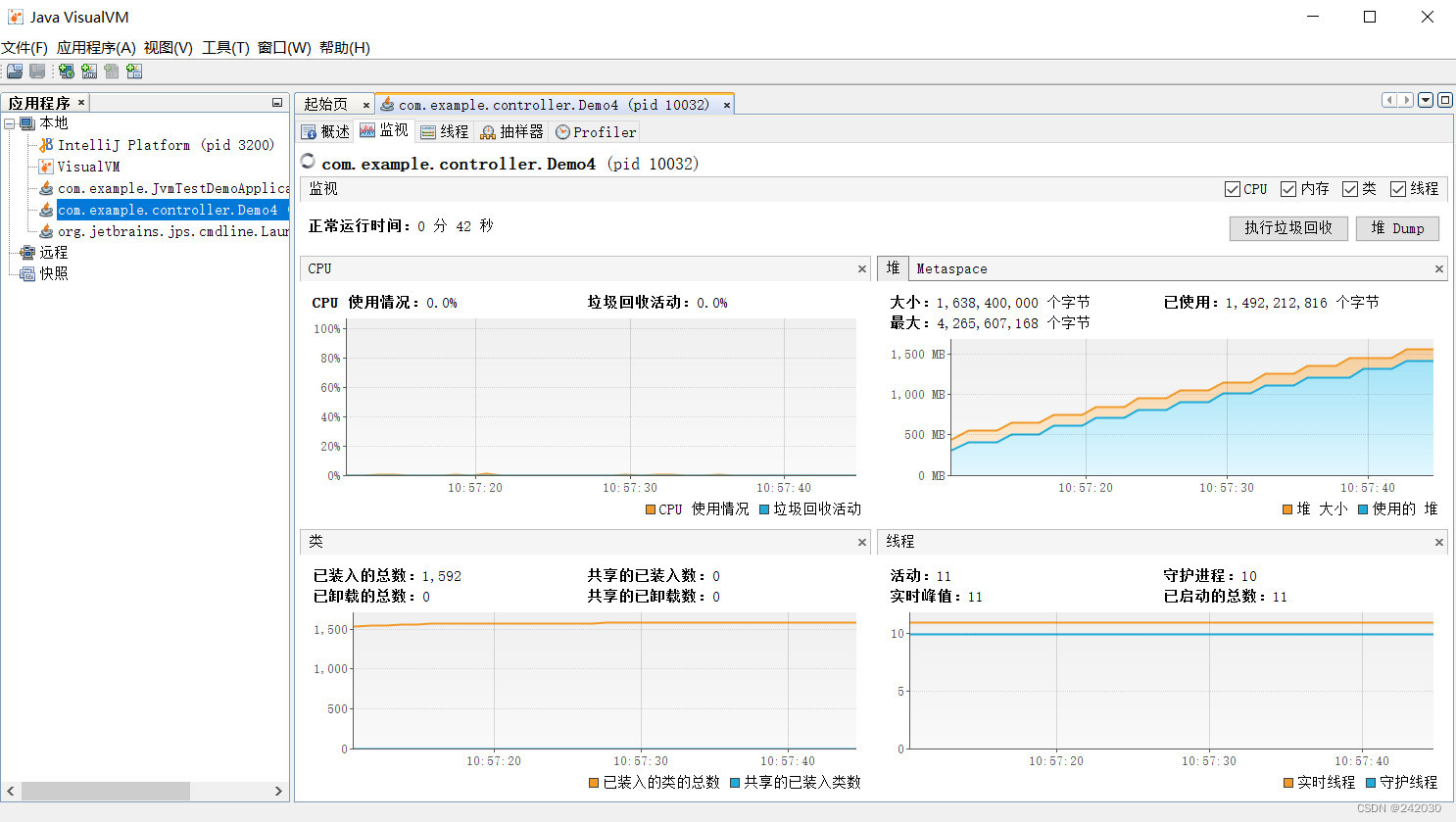The width and height of the screenshot is (1456, 822).
Task: Close the 线程 chart panel
Action: point(1439,542)
